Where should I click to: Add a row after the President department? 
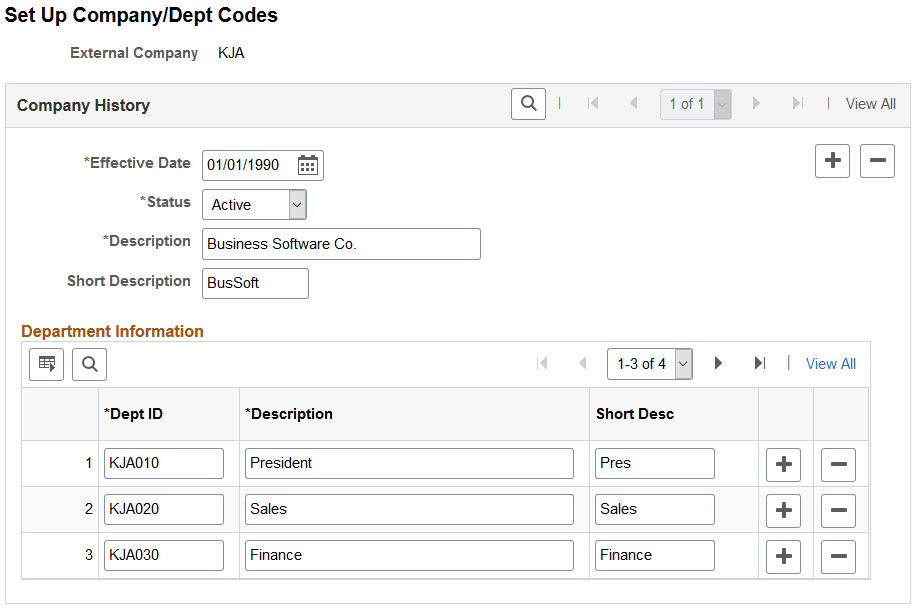[x=783, y=464]
